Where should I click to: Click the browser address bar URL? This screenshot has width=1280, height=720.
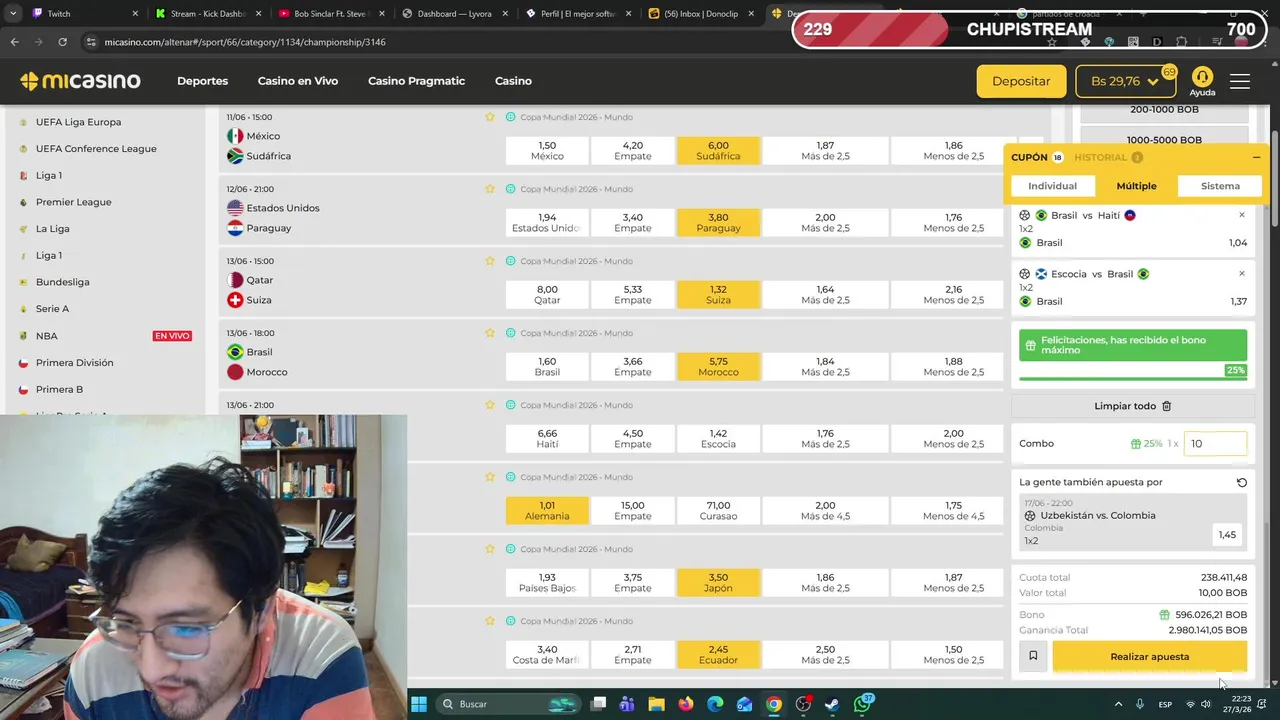pyautogui.click(x=245, y=42)
